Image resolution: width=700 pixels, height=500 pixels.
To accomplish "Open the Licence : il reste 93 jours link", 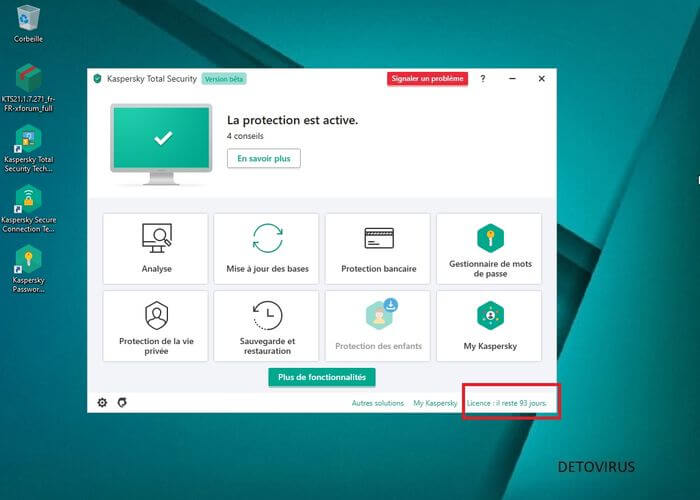I will [507, 403].
